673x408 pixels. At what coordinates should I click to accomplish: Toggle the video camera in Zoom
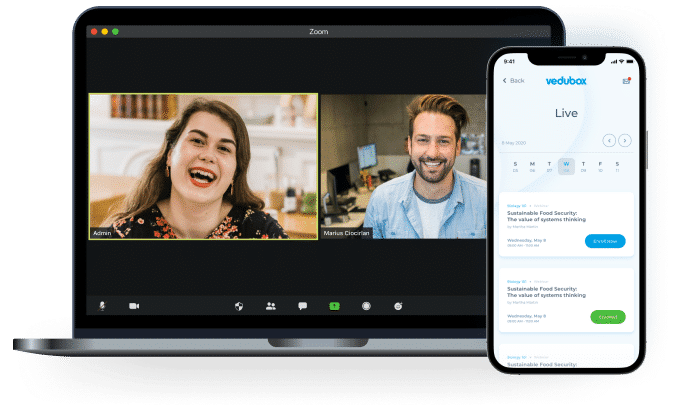click(x=134, y=306)
